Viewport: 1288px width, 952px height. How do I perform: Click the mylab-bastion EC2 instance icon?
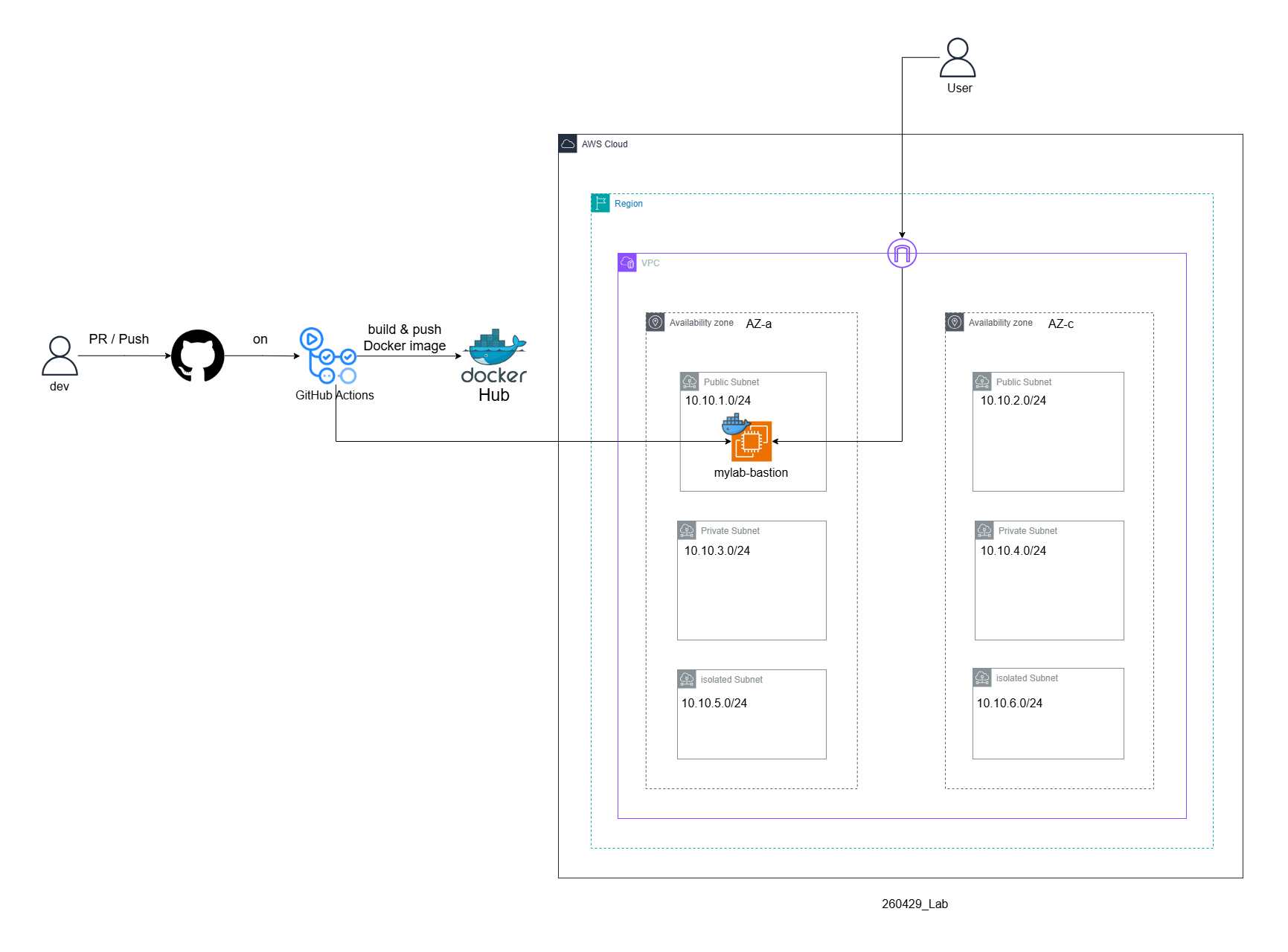pos(752,441)
